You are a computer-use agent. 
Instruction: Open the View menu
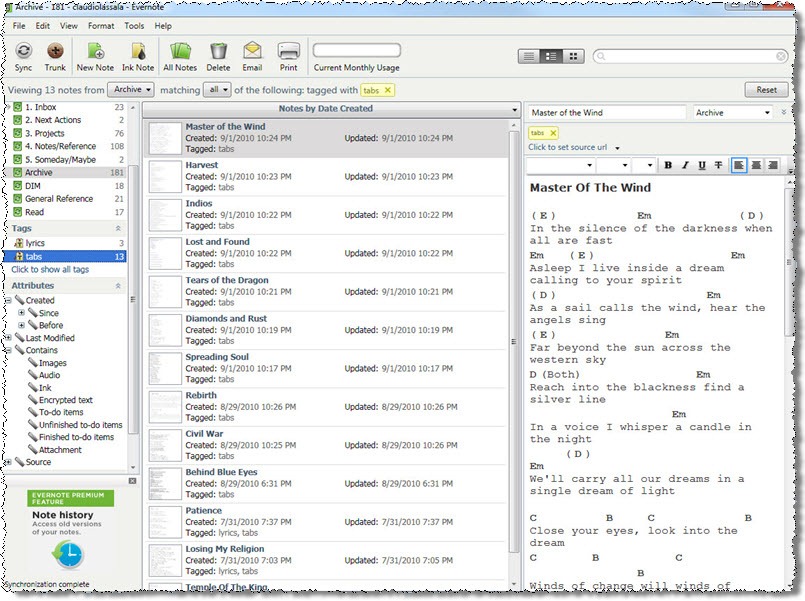tap(68, 26)
